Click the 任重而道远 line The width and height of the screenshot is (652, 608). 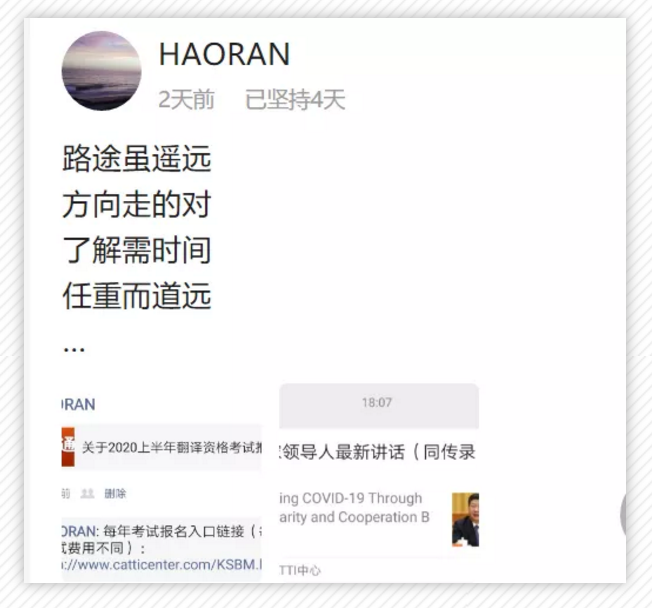137,296
